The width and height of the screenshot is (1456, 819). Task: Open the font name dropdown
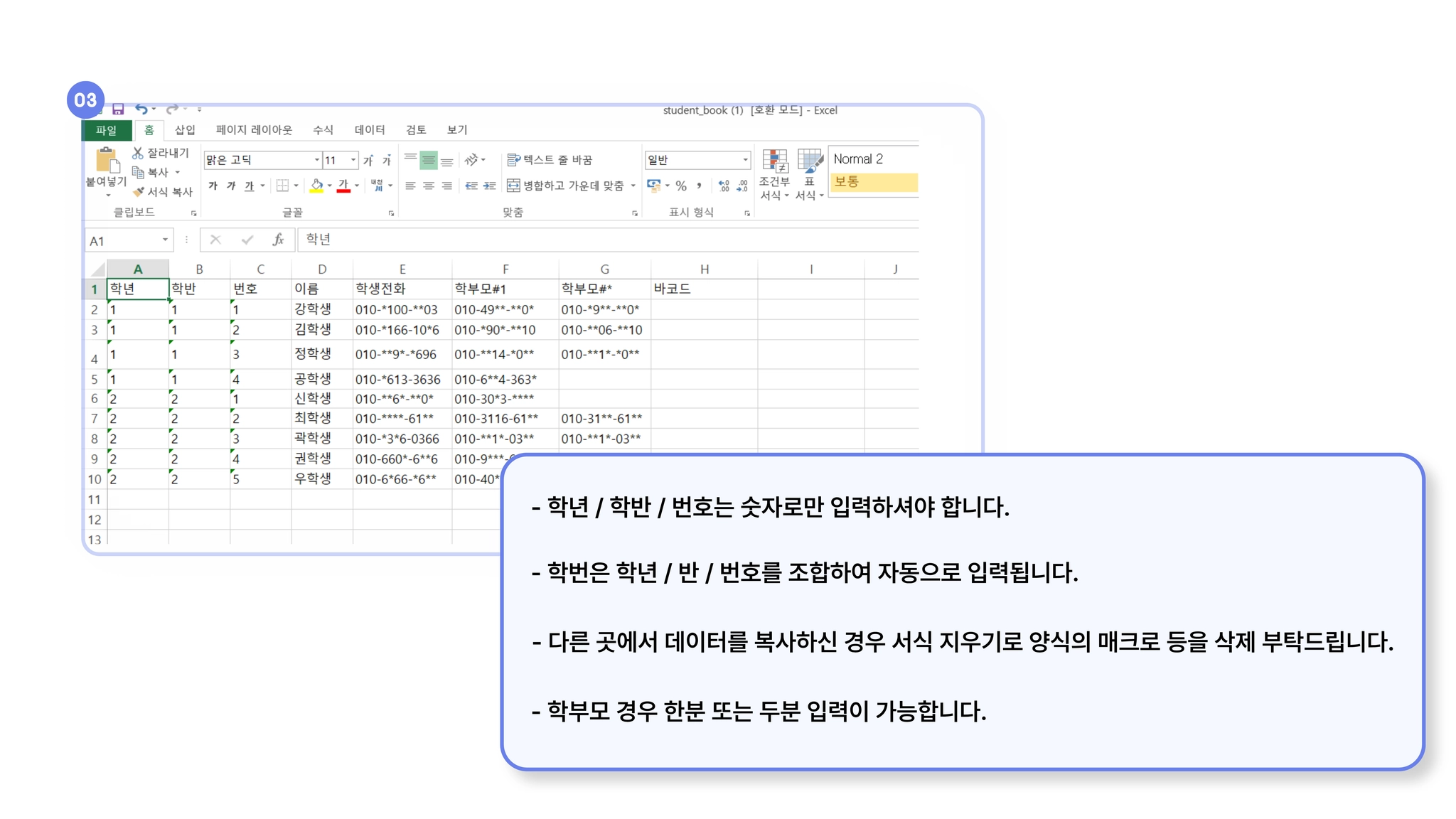317,160
